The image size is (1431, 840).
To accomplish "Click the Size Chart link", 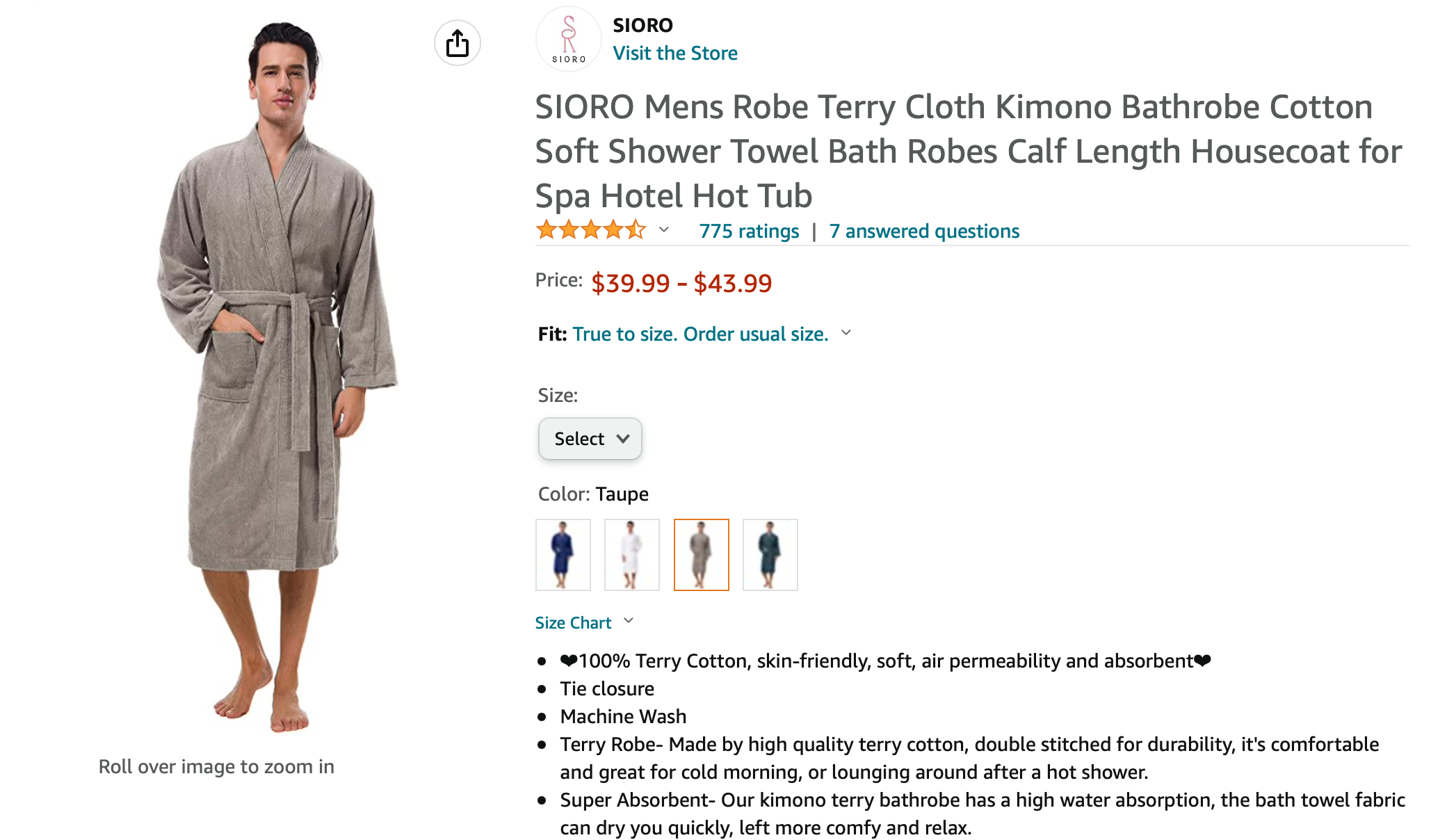I will point(573,622).
